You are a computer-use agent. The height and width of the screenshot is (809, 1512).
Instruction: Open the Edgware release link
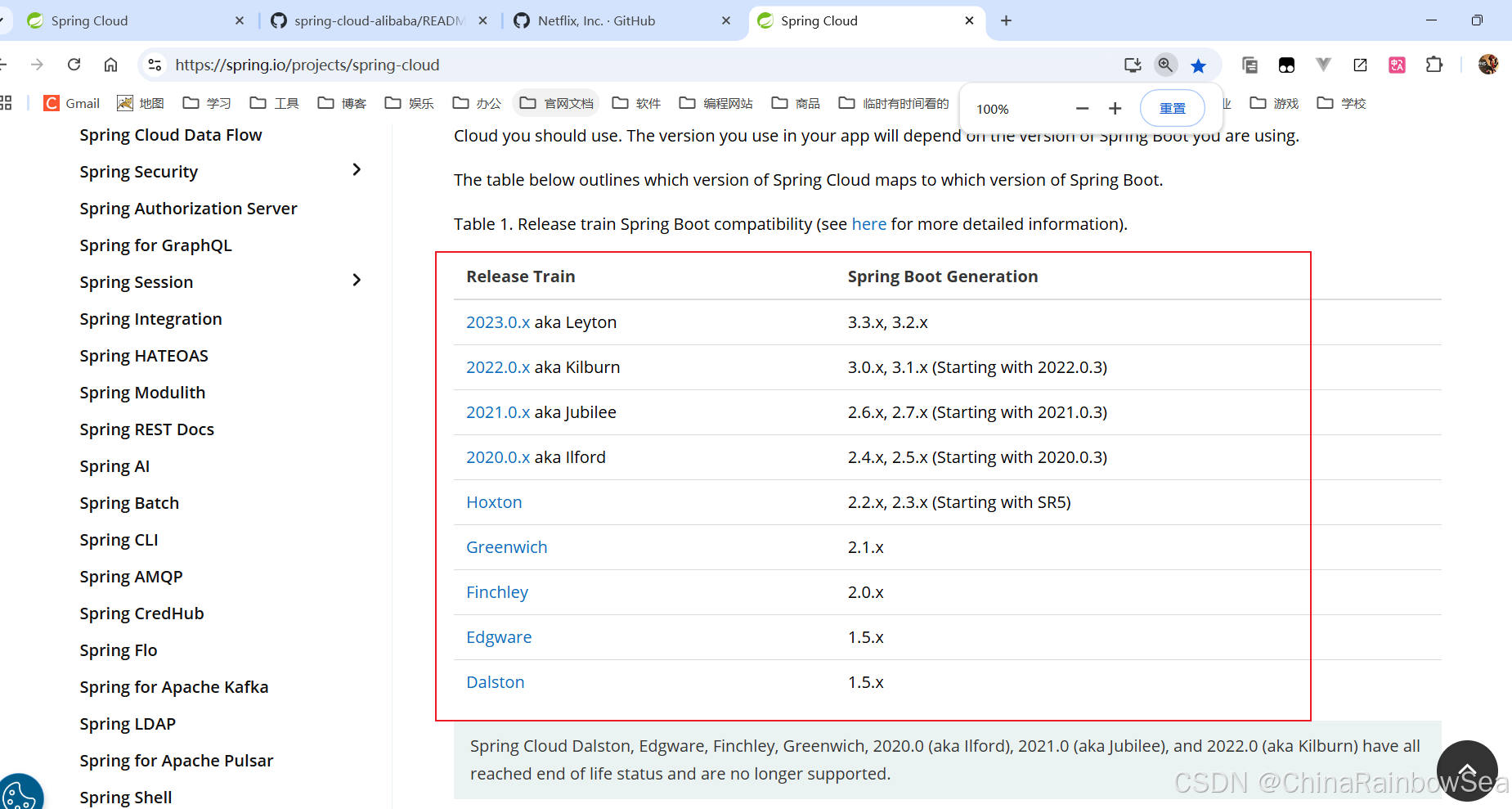click(x=499, y=637)
